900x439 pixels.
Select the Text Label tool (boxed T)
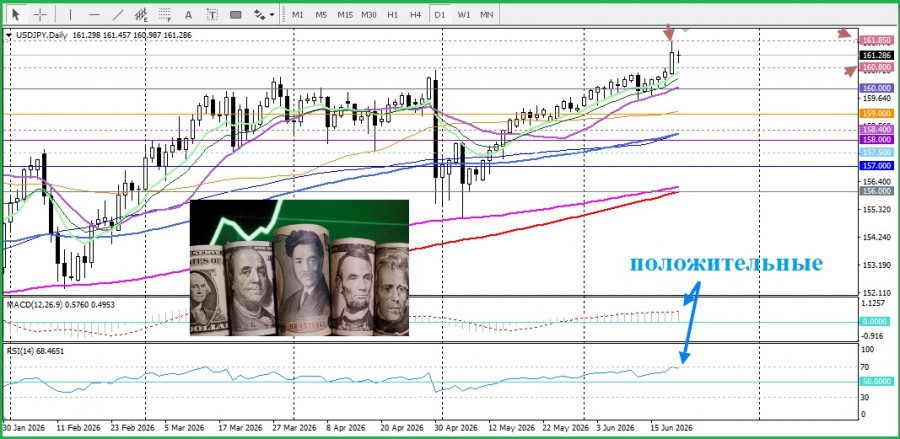(212, 15)
